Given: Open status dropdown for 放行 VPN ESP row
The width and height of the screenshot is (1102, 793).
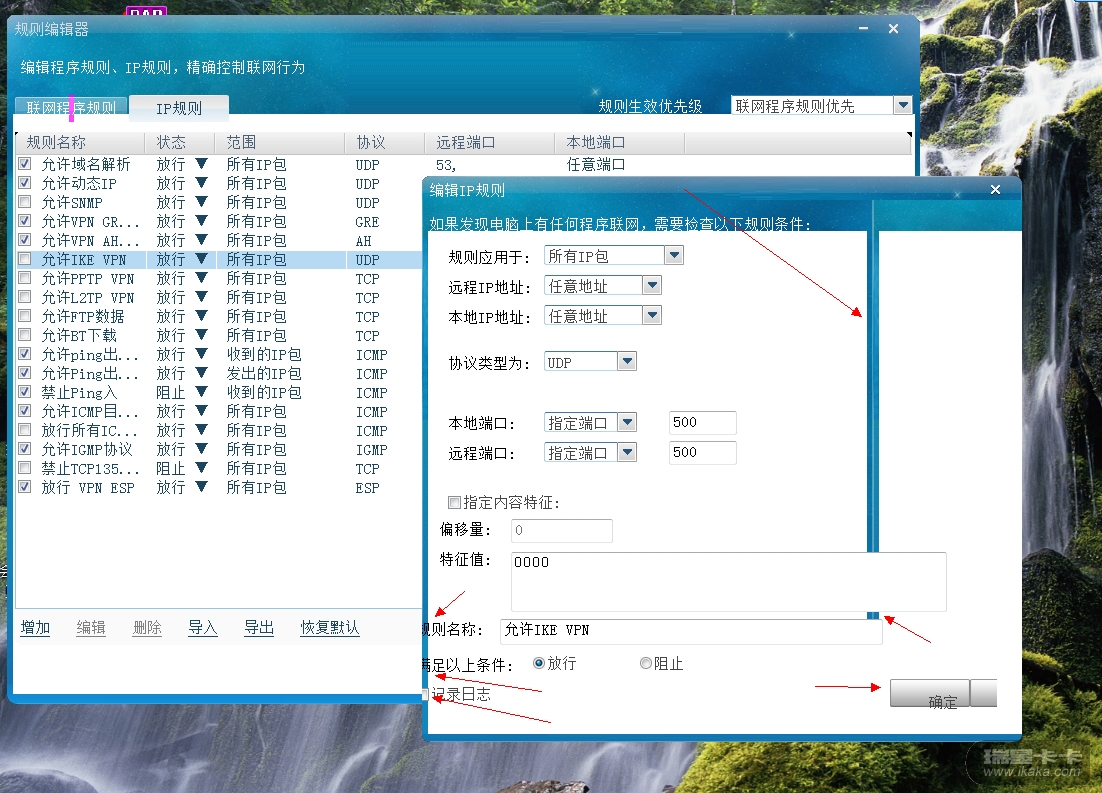Looking at the screenshot, I should pyautogui.click(x=202, y=486).
